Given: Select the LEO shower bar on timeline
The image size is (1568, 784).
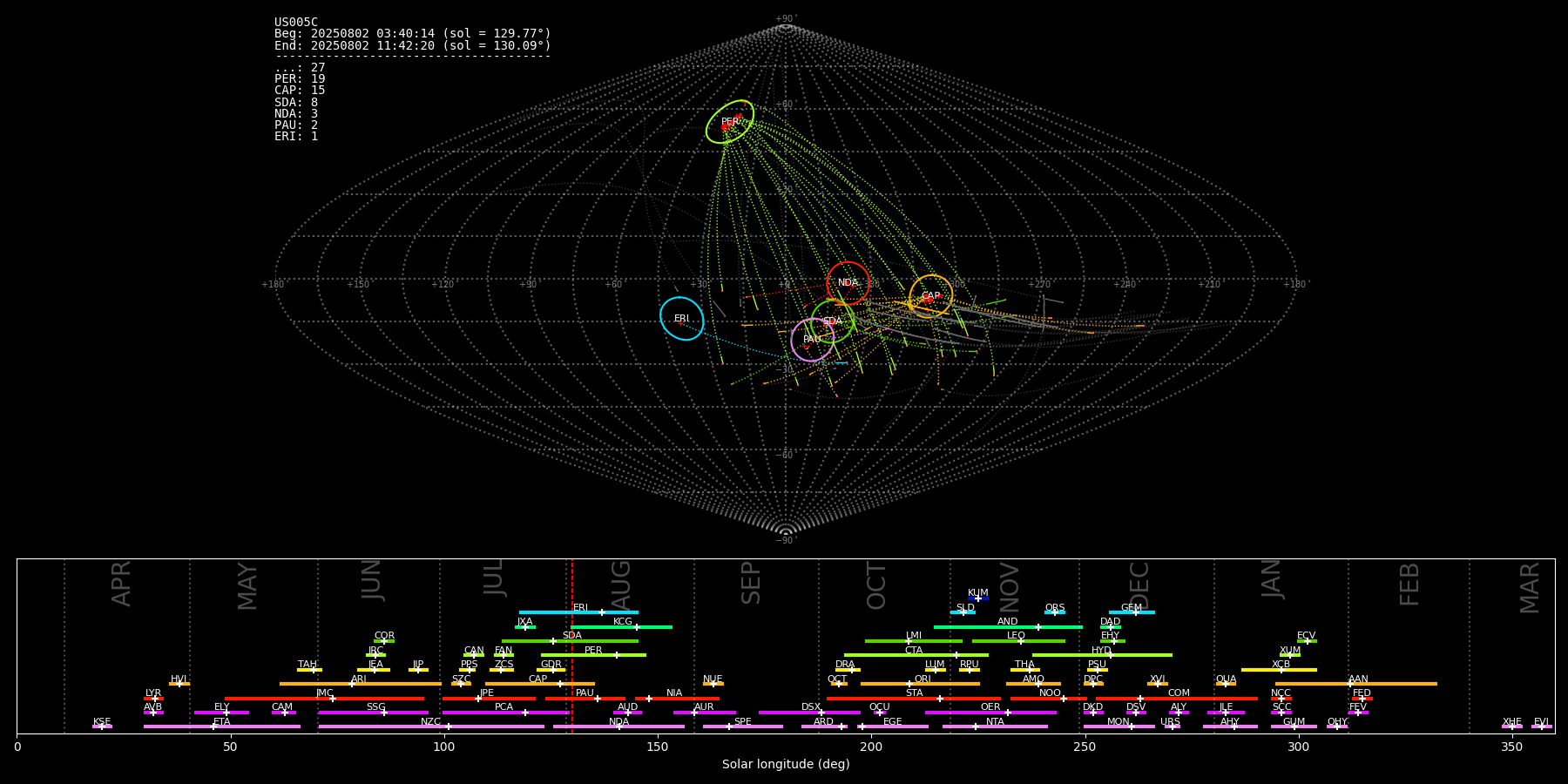Looking at the screenshot, I should 1018,641.
